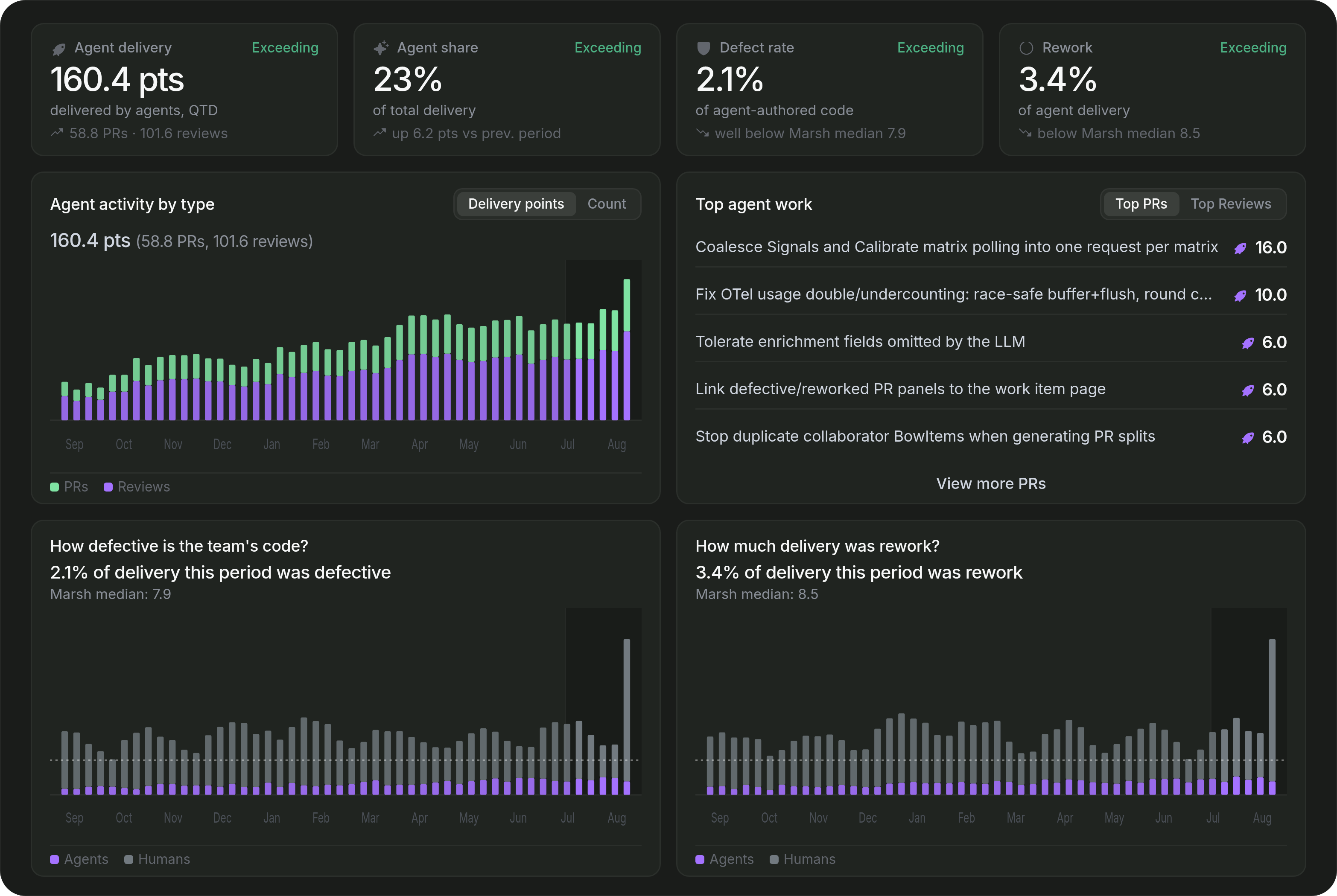Click rocket icon in the 'Tolerate enrichment fields' row
This screenshot has width=1337, height=896.
pyautogui.click(x=1248, y=343)
